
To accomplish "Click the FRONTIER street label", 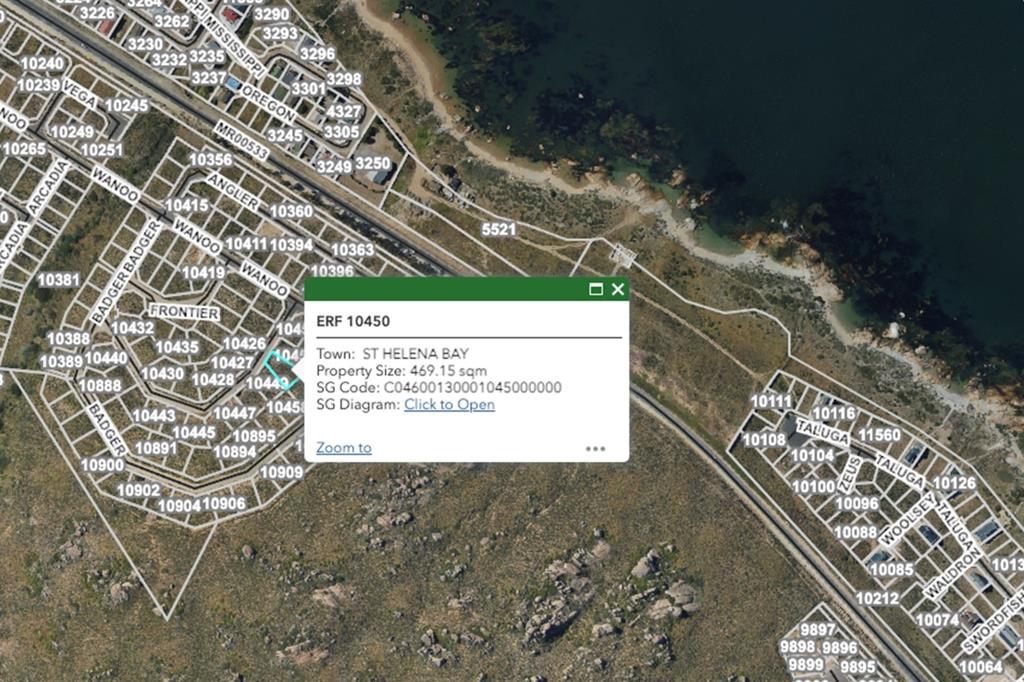I will pos(184,312).
